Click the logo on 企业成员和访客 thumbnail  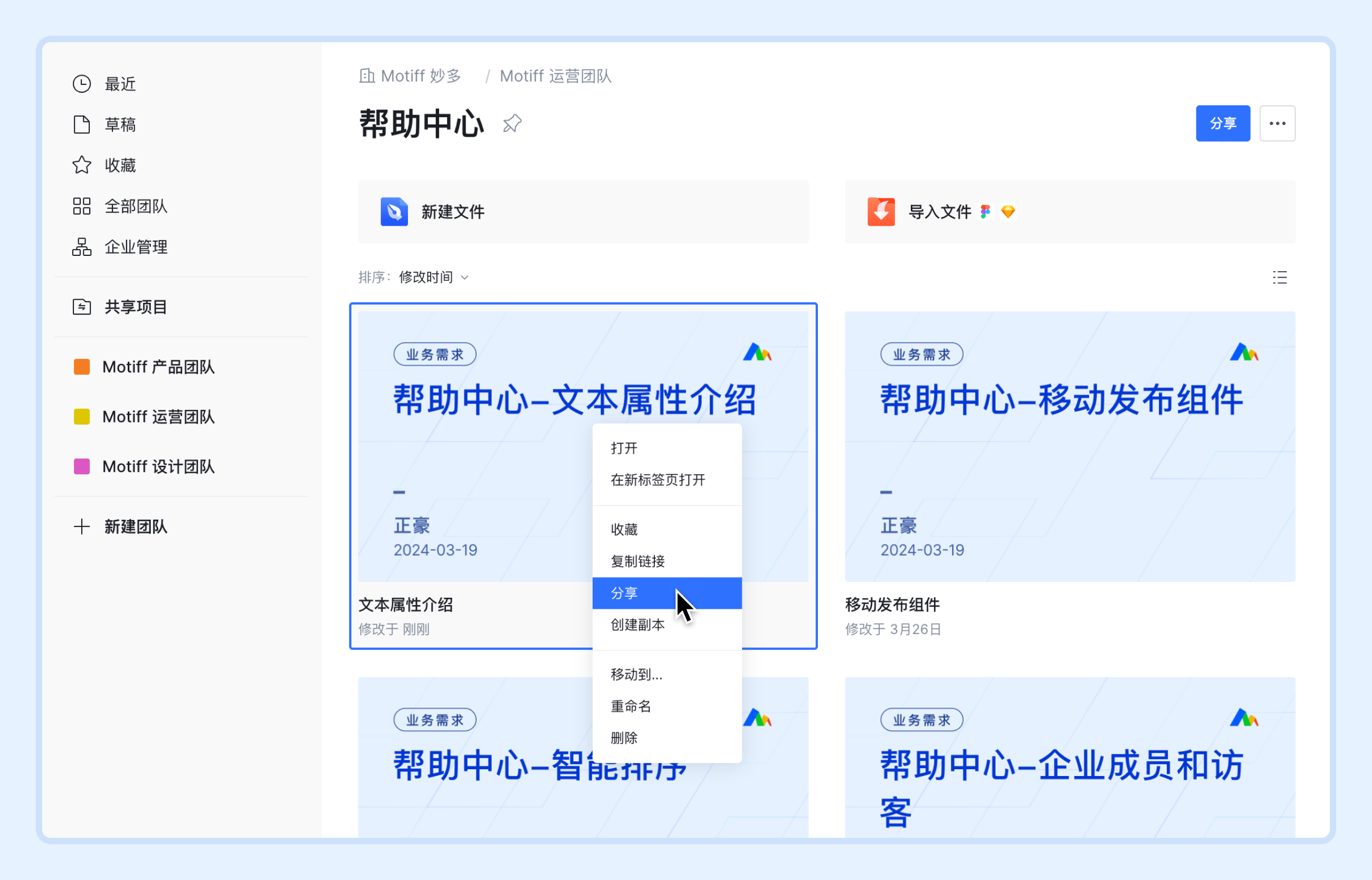[1244, 718]
